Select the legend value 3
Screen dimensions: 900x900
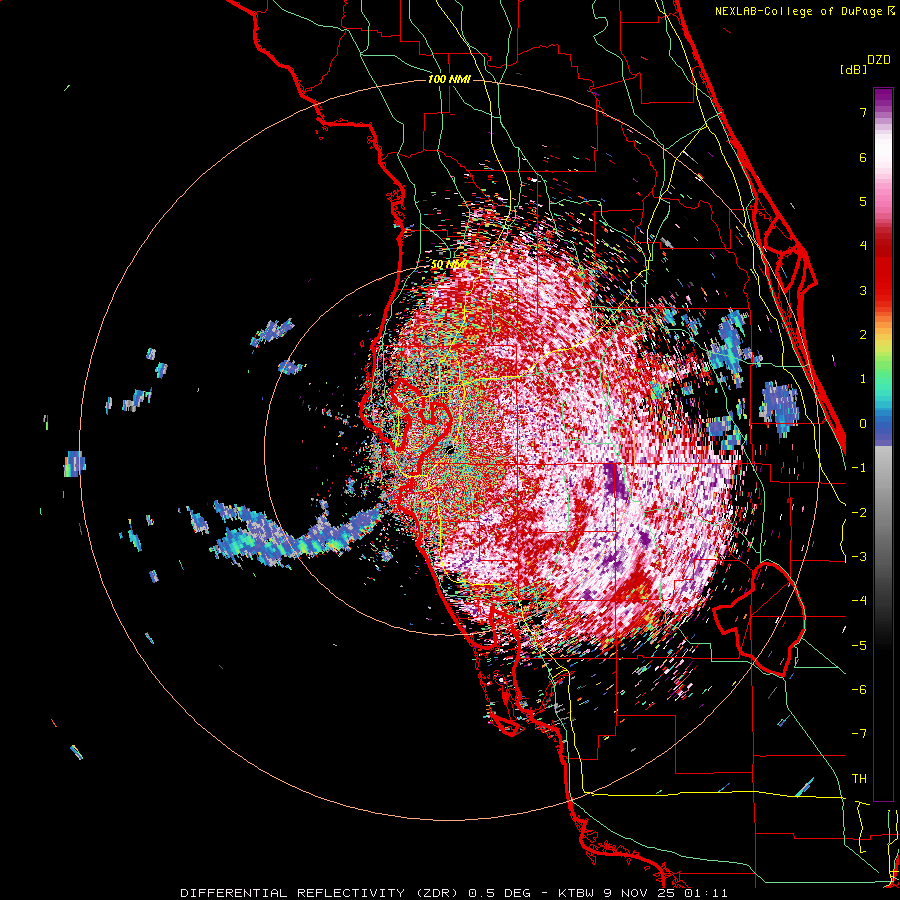pos(863,290)
